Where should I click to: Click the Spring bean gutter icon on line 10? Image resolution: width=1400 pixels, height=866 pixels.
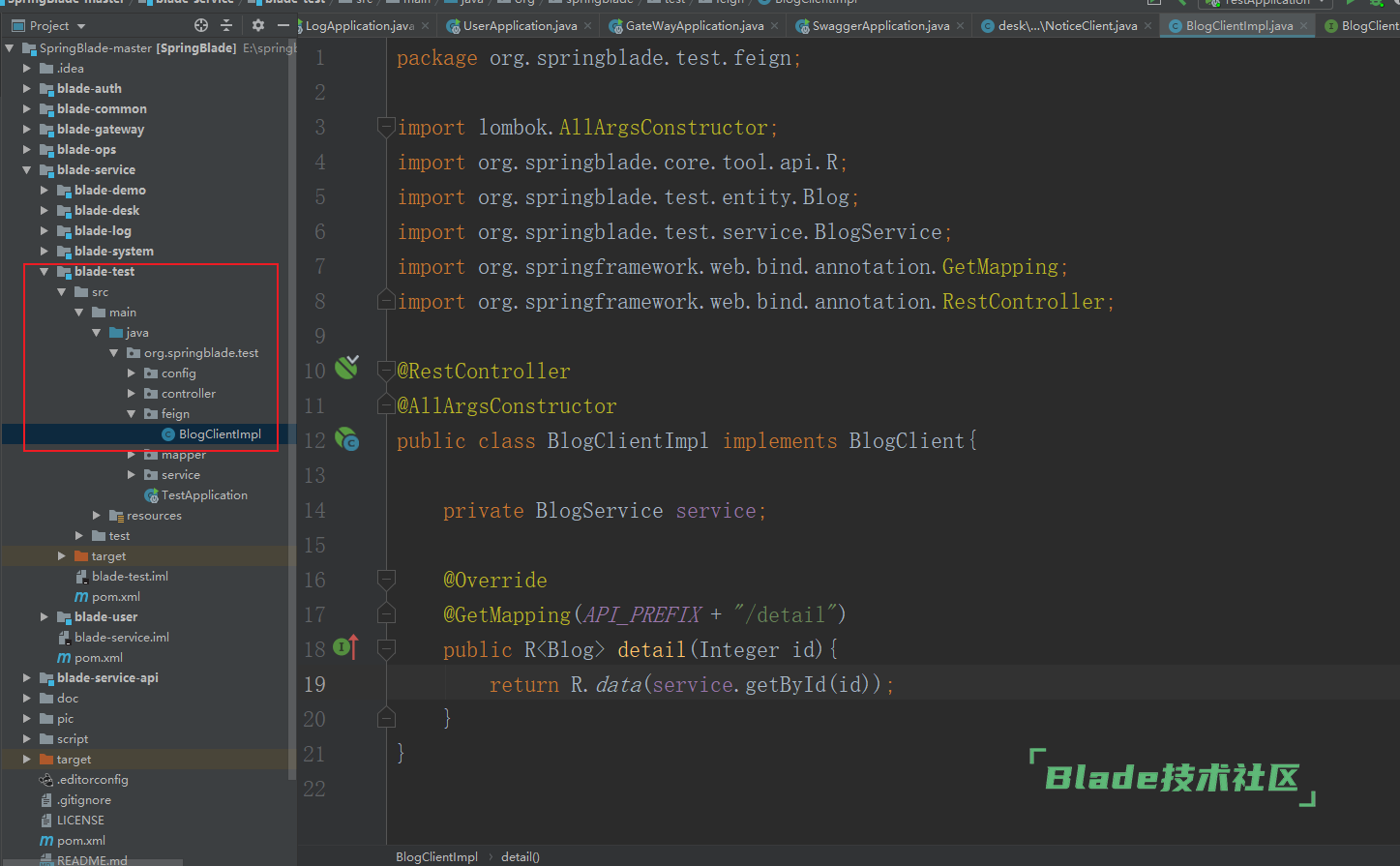tap(346, 367)
